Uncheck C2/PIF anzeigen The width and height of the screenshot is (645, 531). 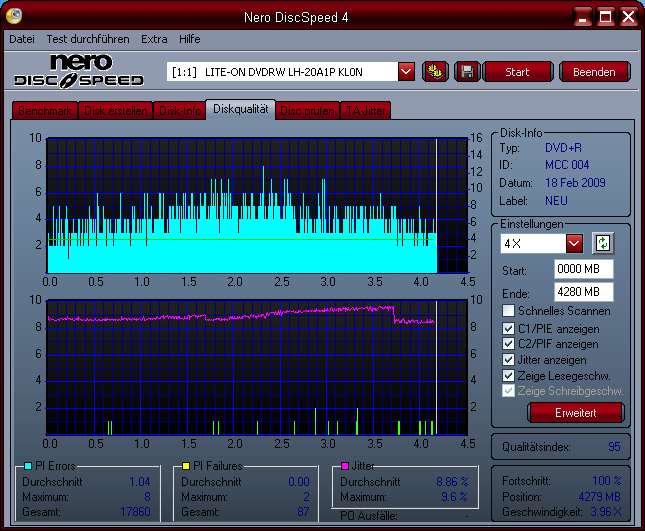pos(508,344)
